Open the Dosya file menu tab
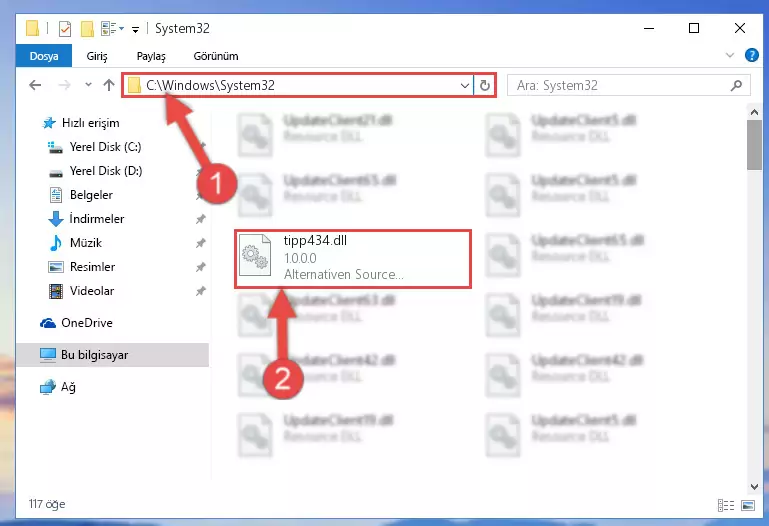The width and height of the screenshot is (769, 526). pyautogui.click(x=44, y=56)
